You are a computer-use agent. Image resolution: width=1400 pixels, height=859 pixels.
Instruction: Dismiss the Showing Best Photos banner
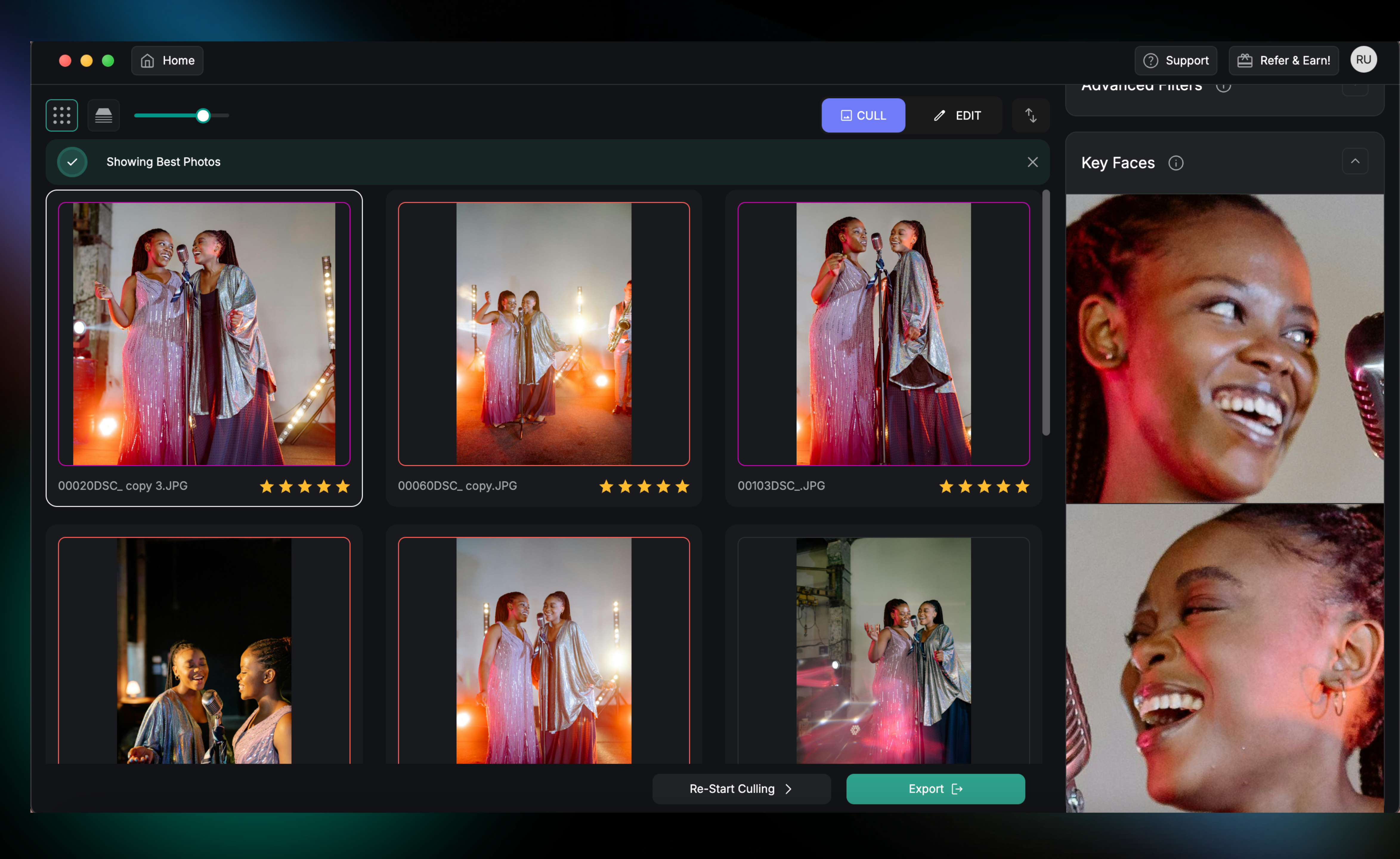click(x=1032, y=162)
